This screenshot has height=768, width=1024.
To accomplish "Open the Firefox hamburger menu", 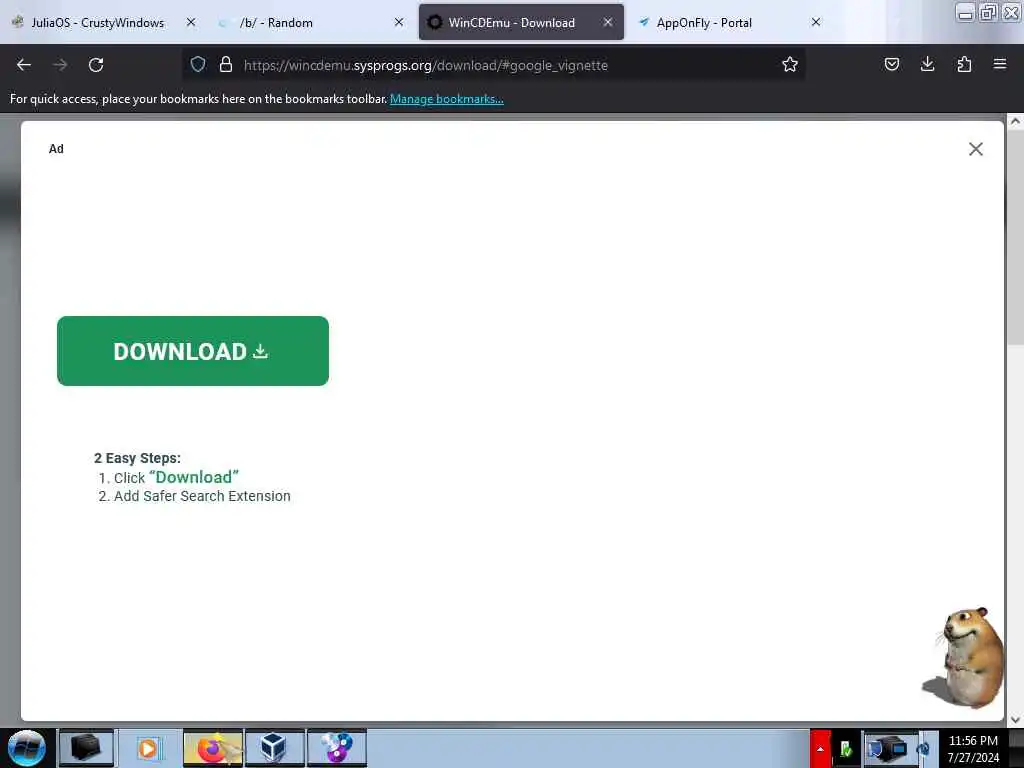I will coord(1000,64).
